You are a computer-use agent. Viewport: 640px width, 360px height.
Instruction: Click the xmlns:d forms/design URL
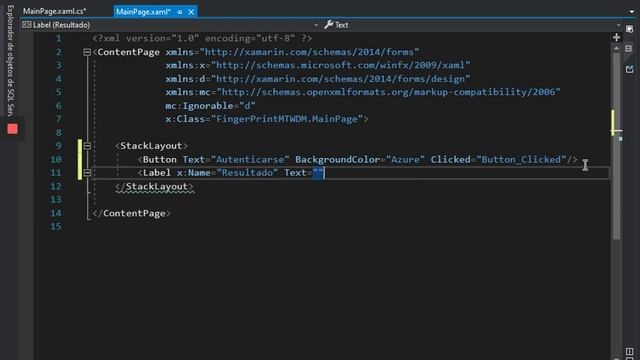pos(340,79)
